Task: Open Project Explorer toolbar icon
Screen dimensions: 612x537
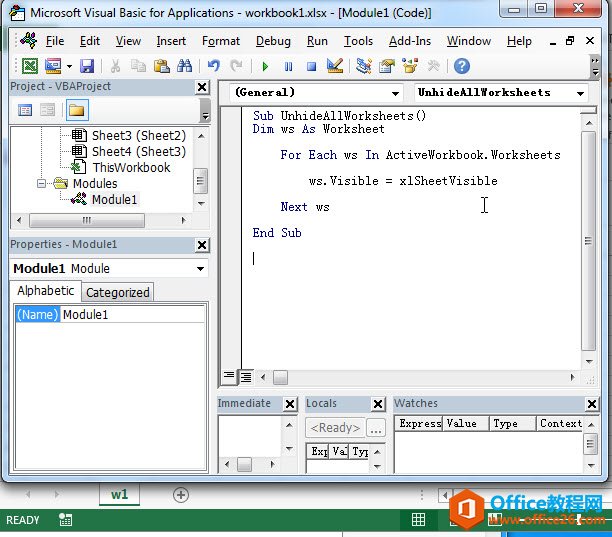Action: click(364, 66)
